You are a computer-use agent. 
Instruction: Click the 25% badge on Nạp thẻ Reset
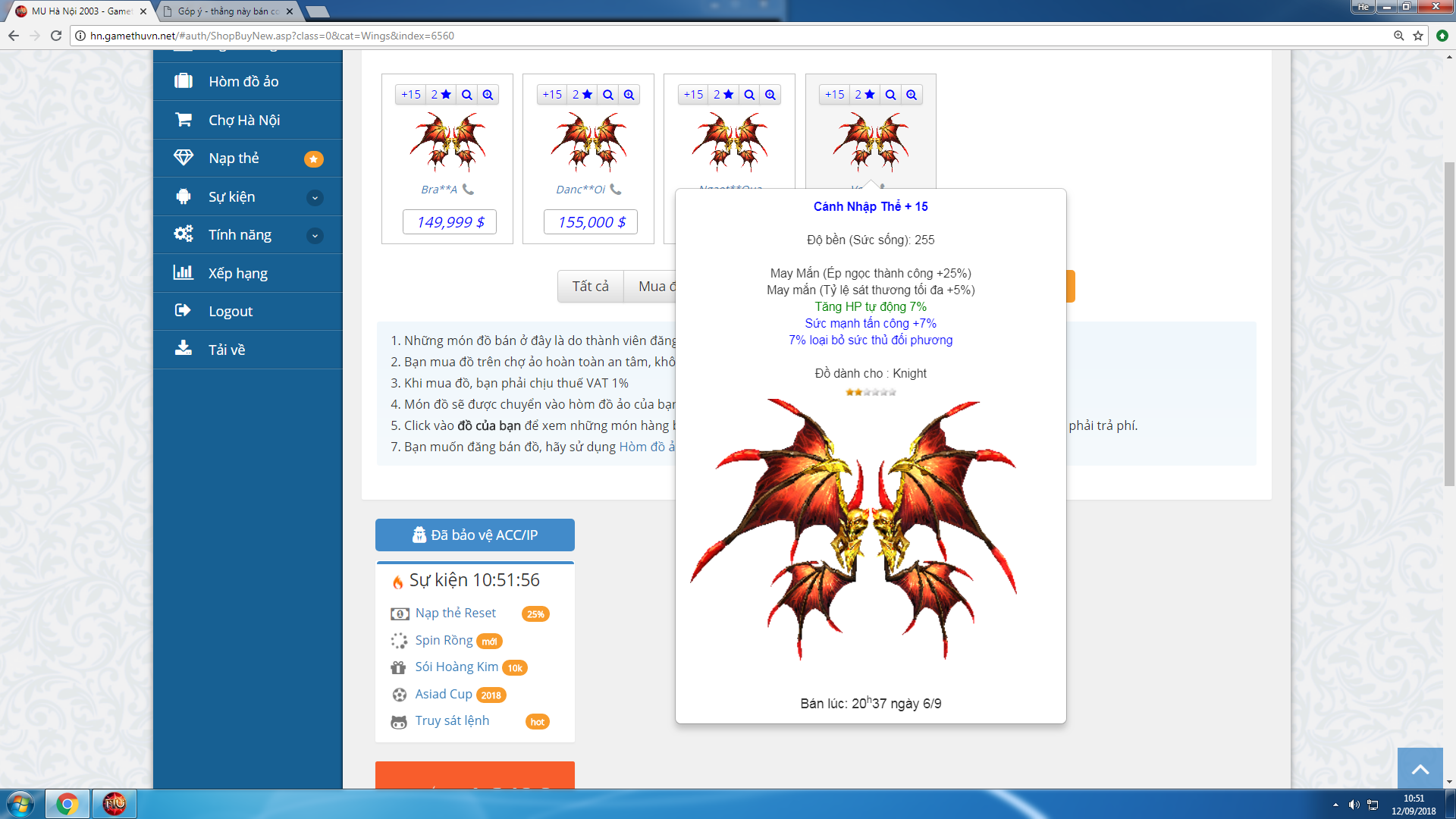535,614
